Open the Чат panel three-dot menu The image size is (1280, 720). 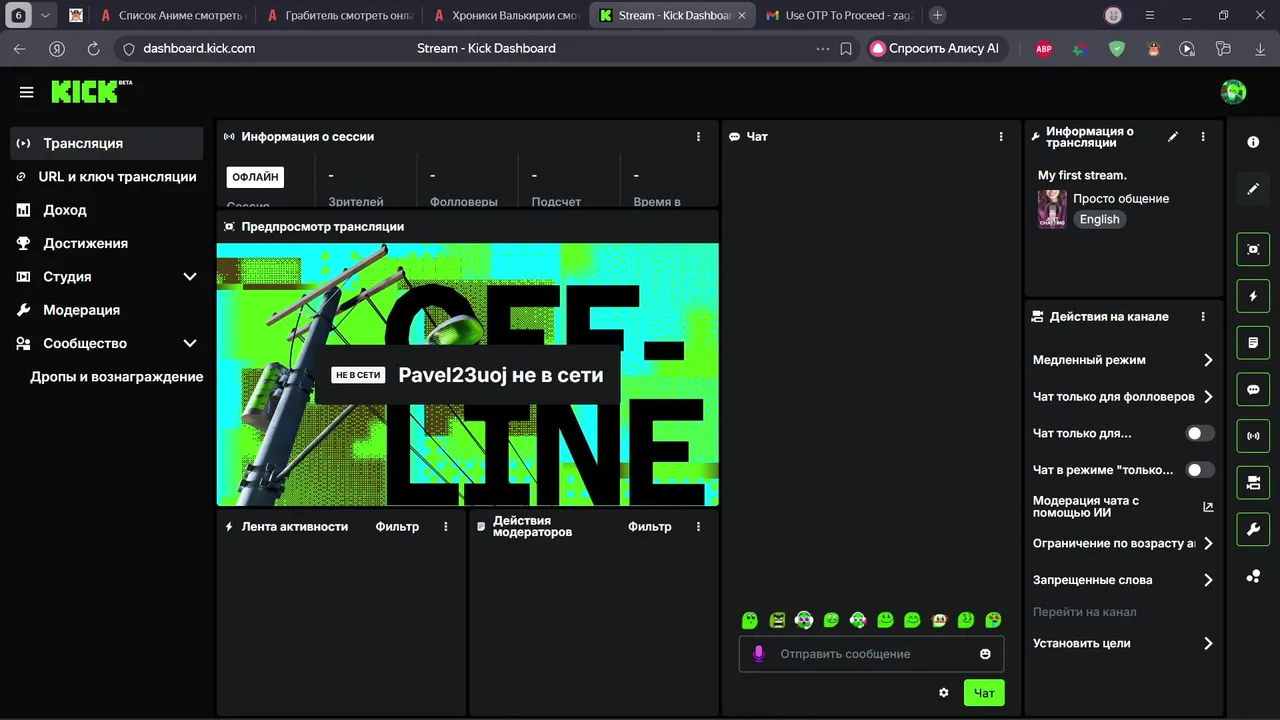click(x=1001, y=137)
